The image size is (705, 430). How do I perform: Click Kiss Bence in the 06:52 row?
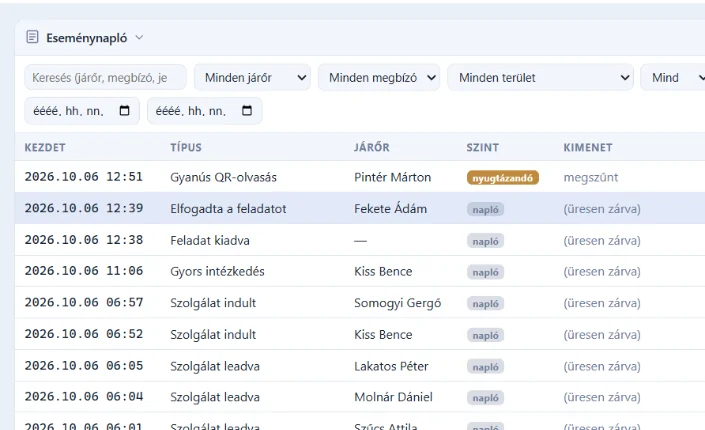(383, 335)
